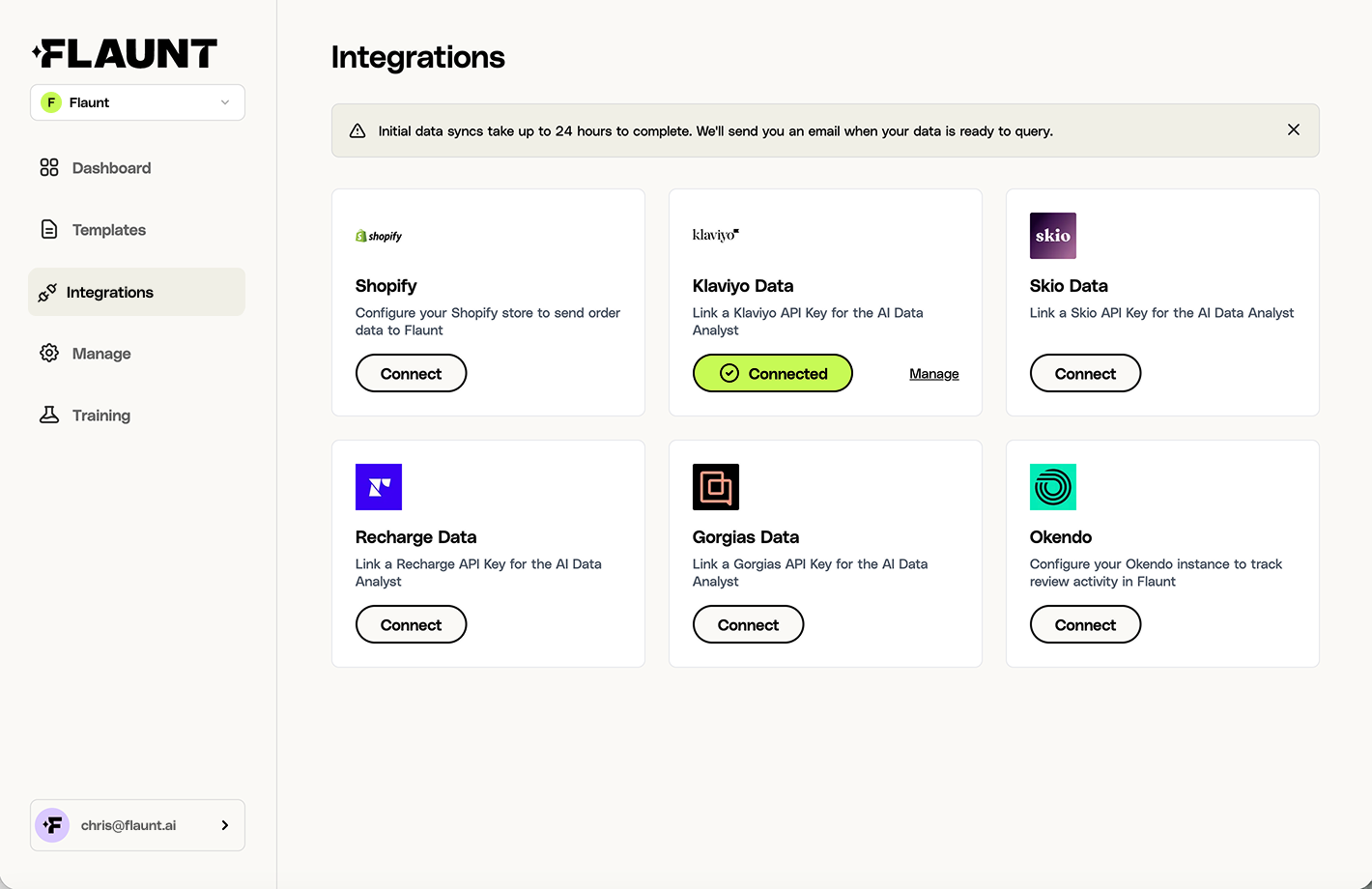
Task: Open the Flaunt workspace dropdown
Action: click(137, 102)
